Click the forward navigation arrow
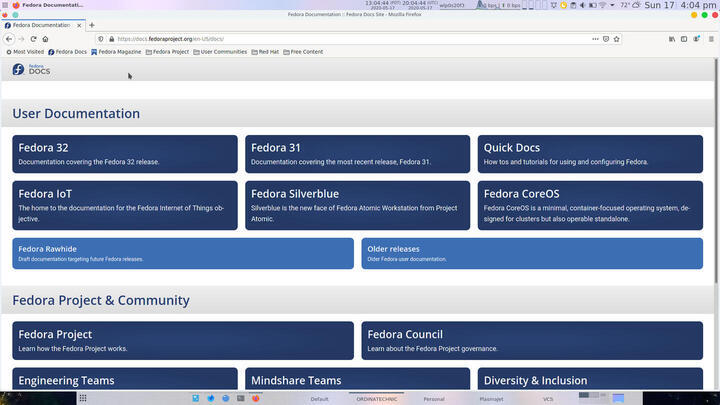Screen dimensions: 720x405 click(x=21, y=39)
